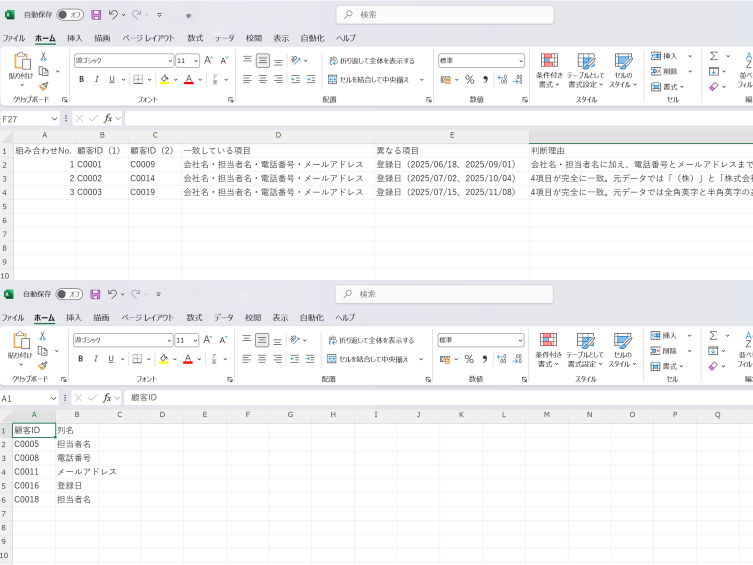Open font name dropdown in lower window
Screen dimensions: 753x565
(169, 340)
